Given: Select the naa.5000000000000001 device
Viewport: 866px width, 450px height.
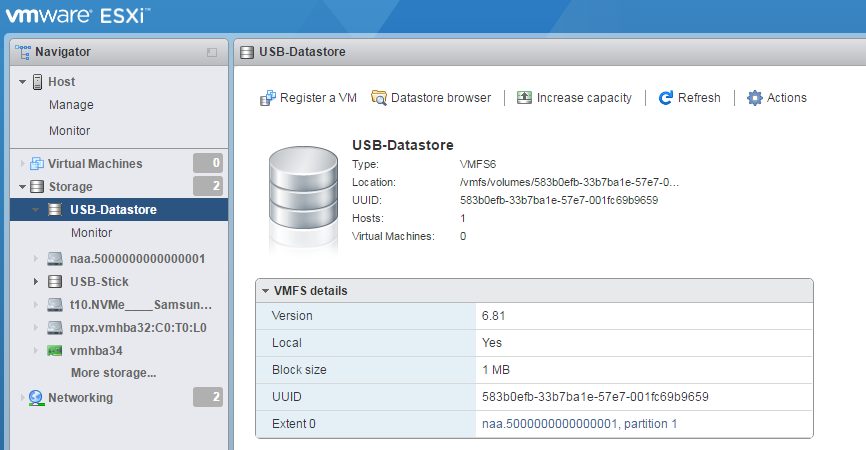Looking at the screenshot, I should [x=137, y=259].
